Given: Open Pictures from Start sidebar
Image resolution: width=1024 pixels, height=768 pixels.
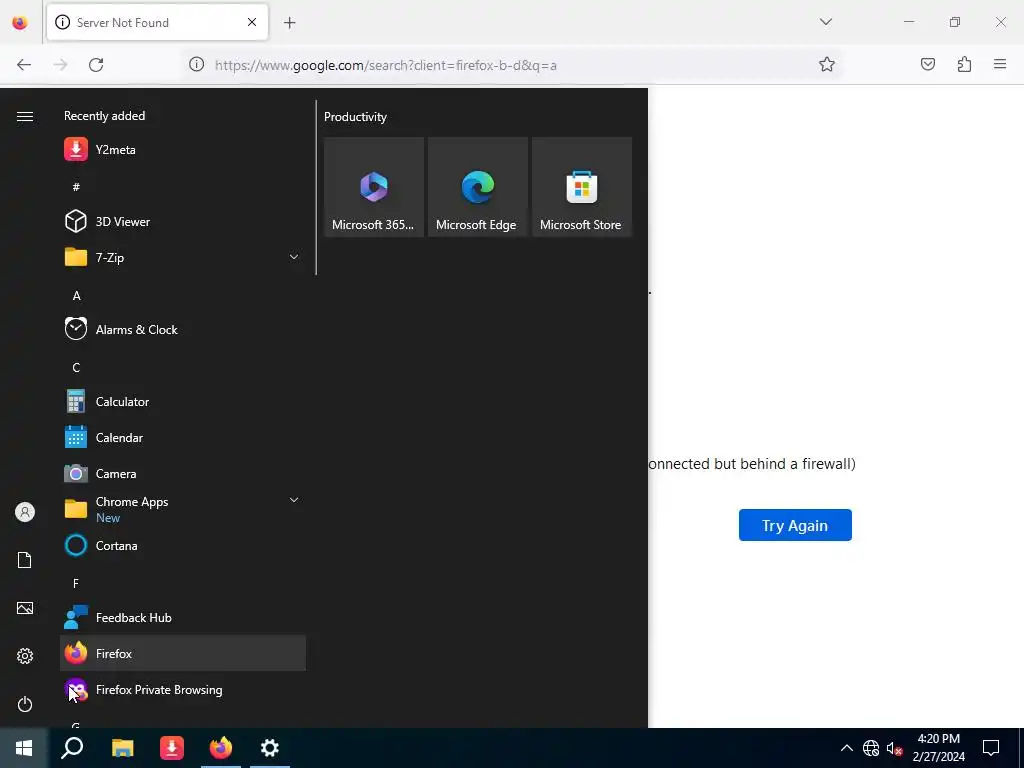Looking at the screenshot, I should (25, 608).
